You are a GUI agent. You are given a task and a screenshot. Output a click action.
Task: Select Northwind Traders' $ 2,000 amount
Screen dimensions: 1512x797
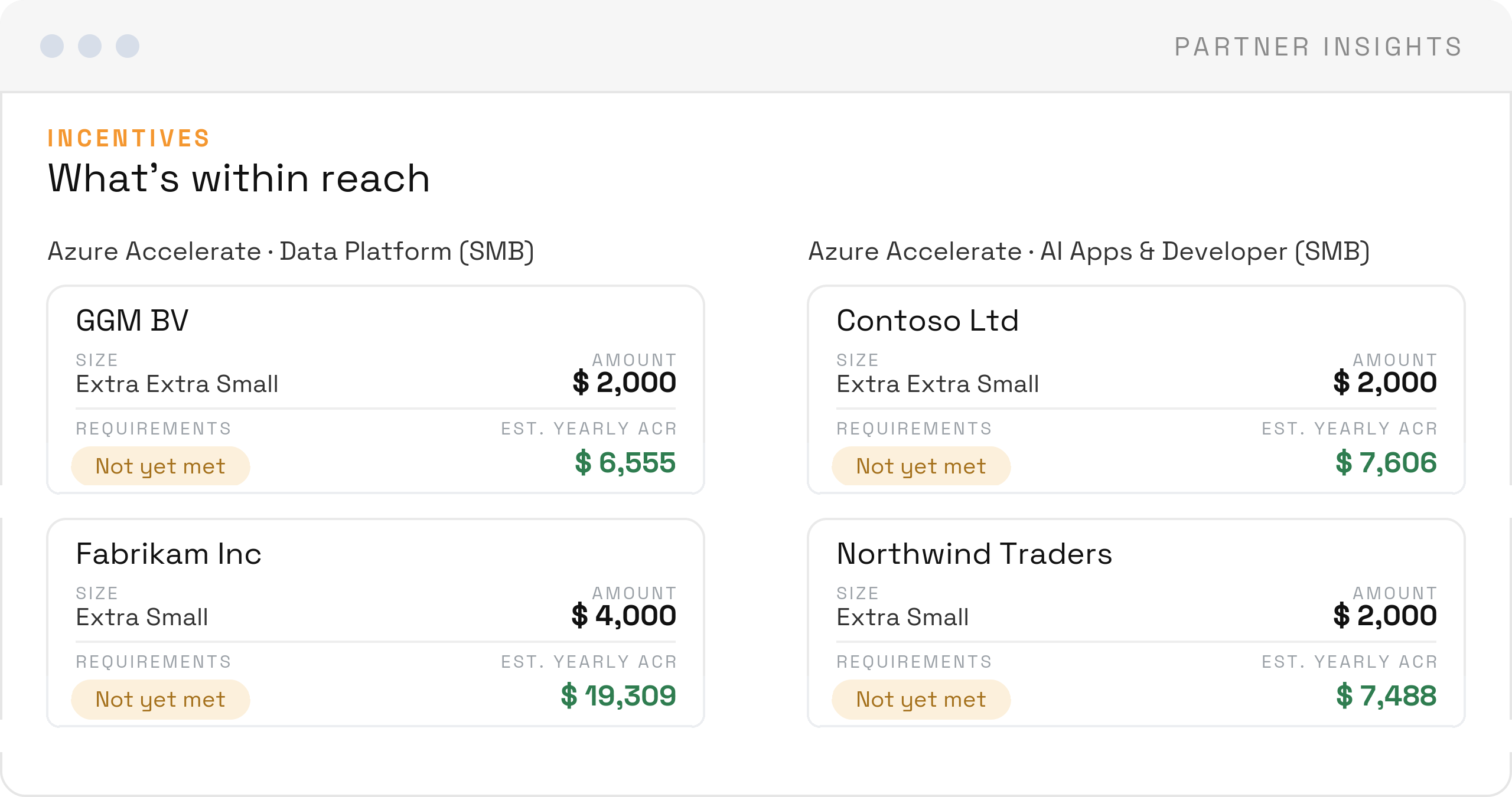click(1385, 616)
